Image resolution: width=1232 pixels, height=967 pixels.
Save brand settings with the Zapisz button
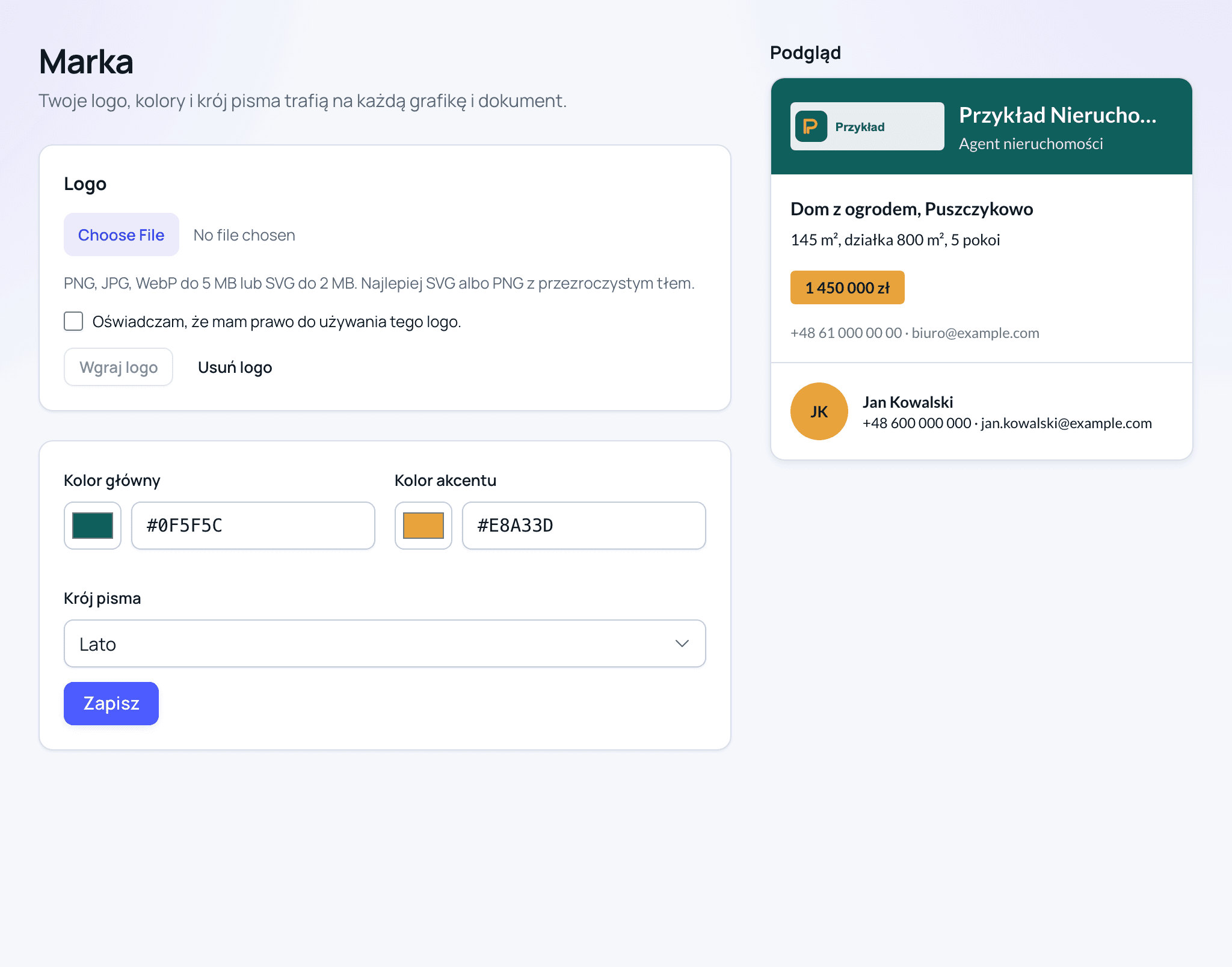point(111,704)
